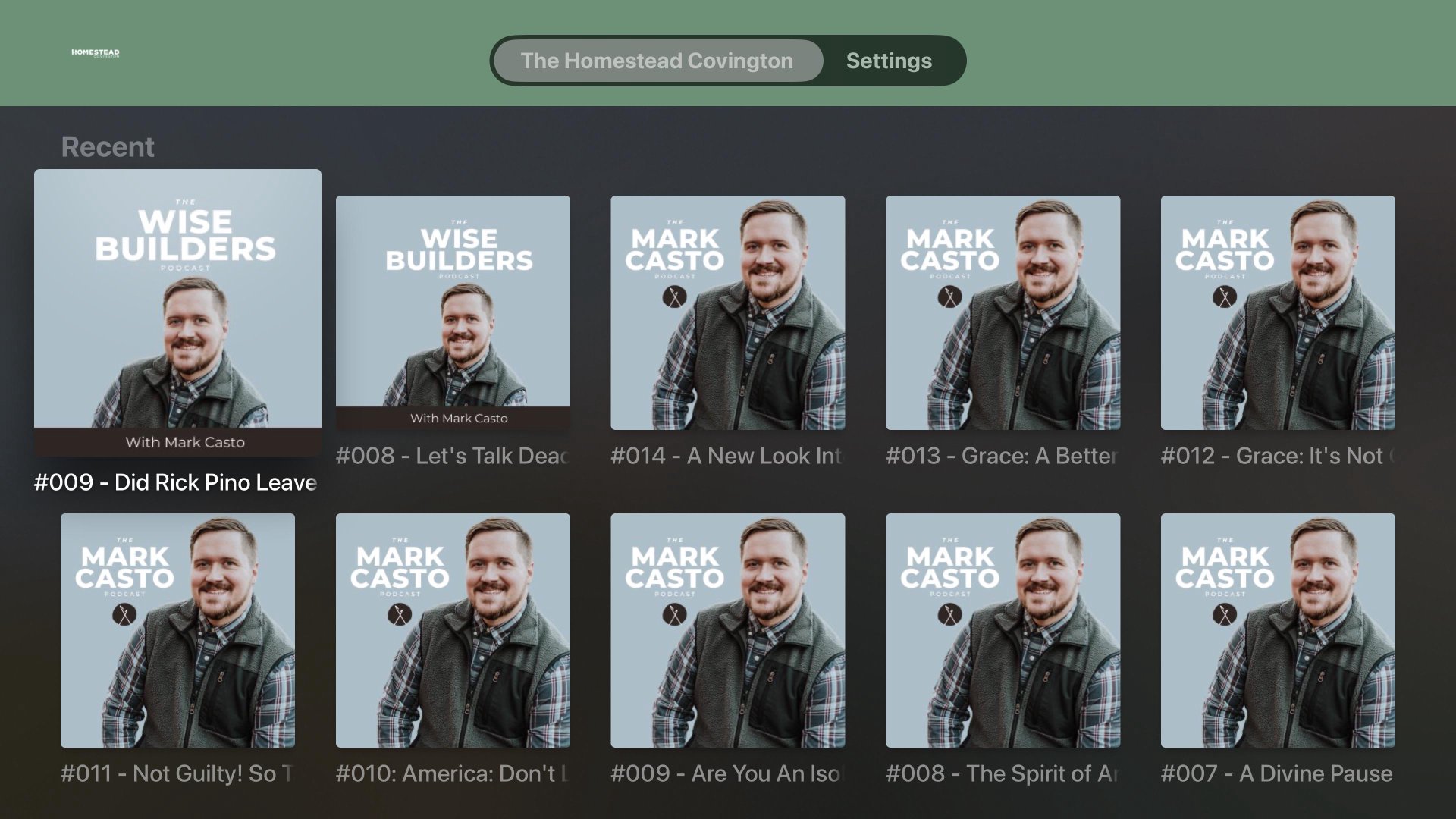Choose #009 Are You An Iso episode artwork

point(727,630)
